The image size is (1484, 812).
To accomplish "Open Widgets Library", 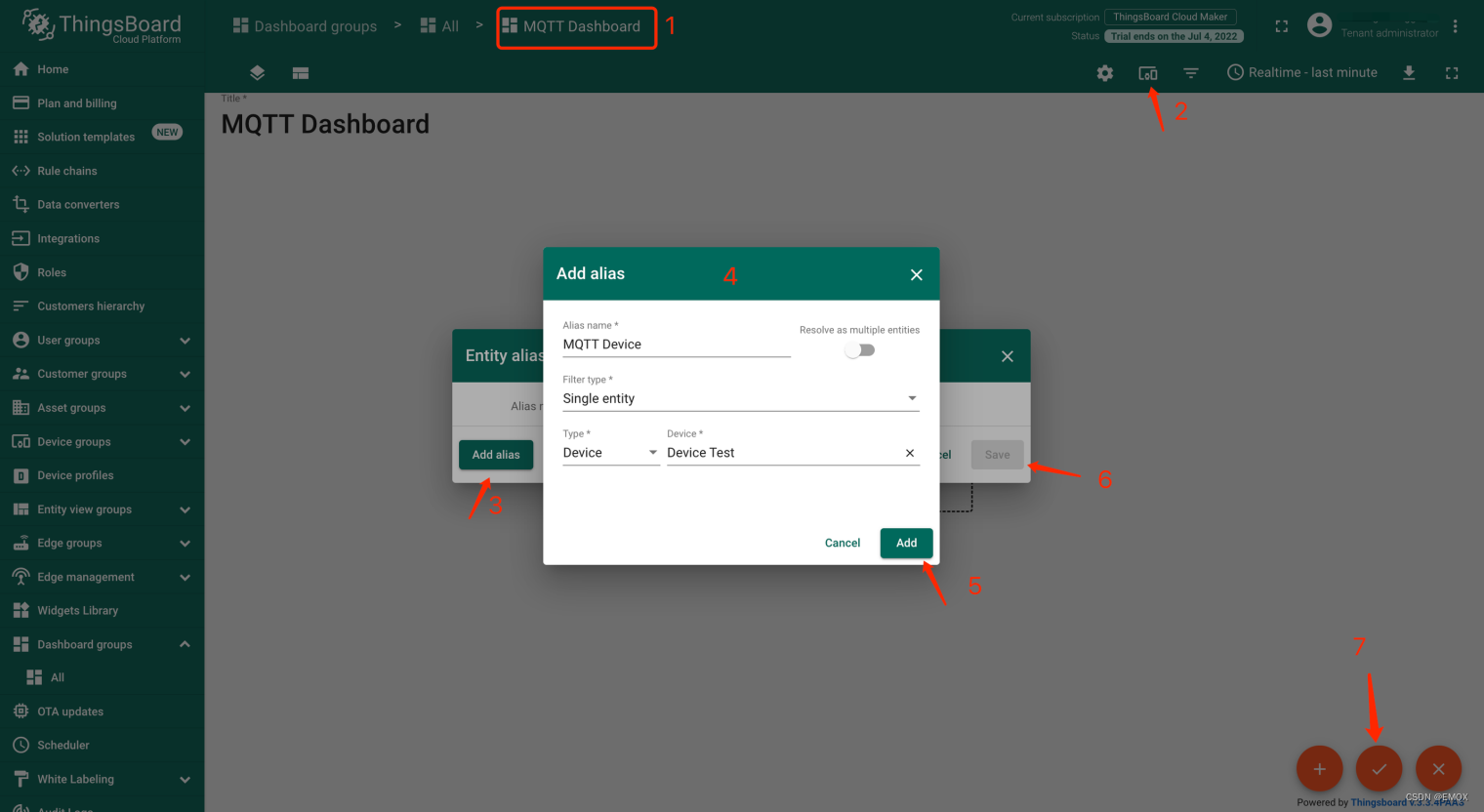I will 102,611.
